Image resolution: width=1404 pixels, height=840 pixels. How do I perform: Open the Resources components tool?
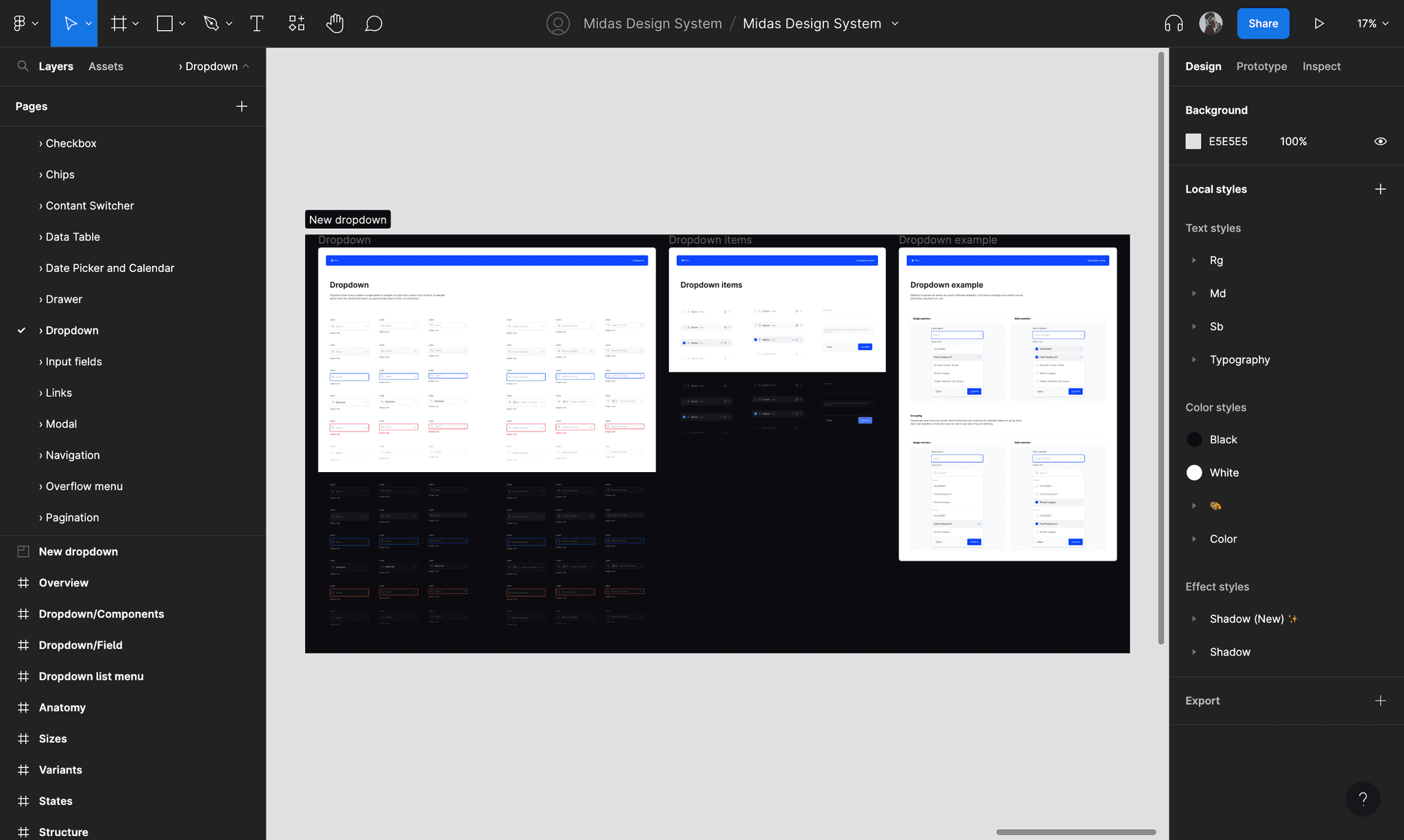click(x=296, y=23)
